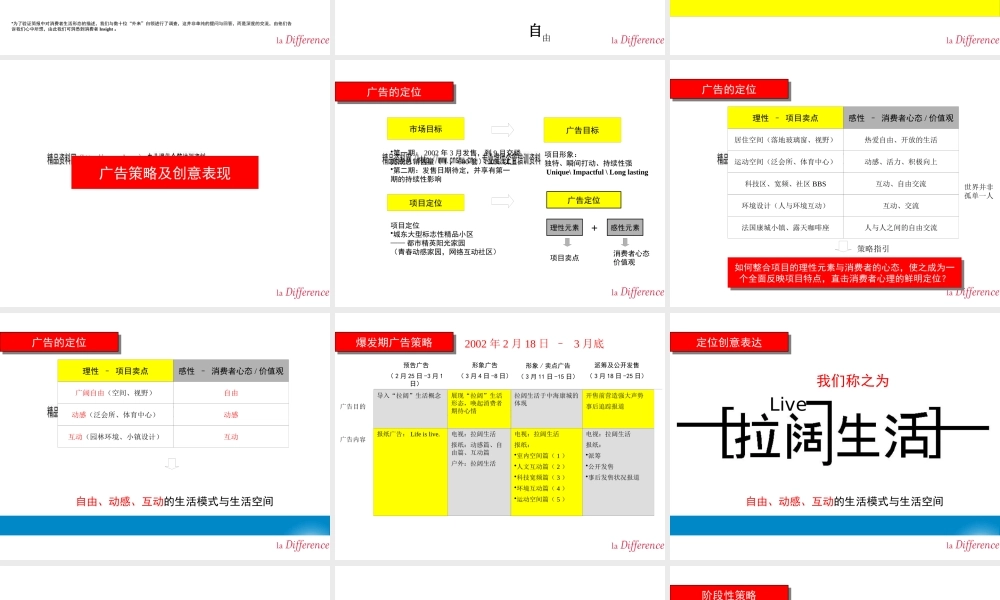Click the table cell 法国康城小镇、露天咖啡座
1000x600 pixels.
[x=785, y=228]
